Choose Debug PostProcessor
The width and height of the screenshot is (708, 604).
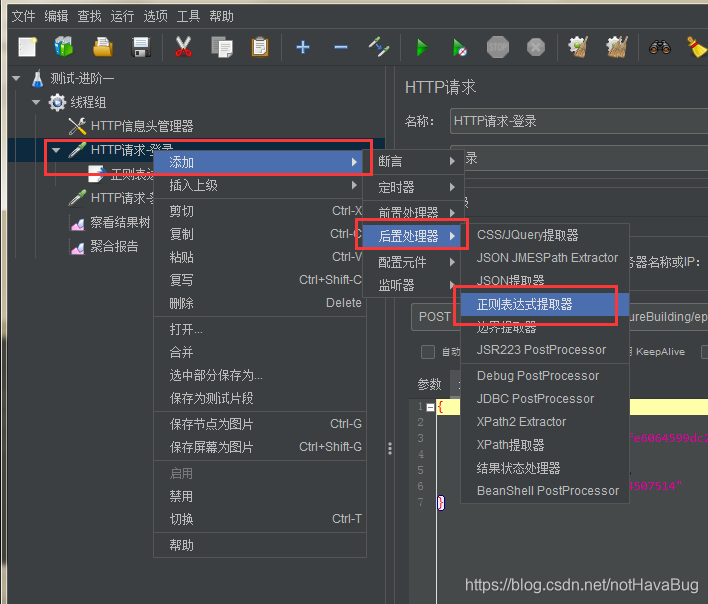coord(545,376)
